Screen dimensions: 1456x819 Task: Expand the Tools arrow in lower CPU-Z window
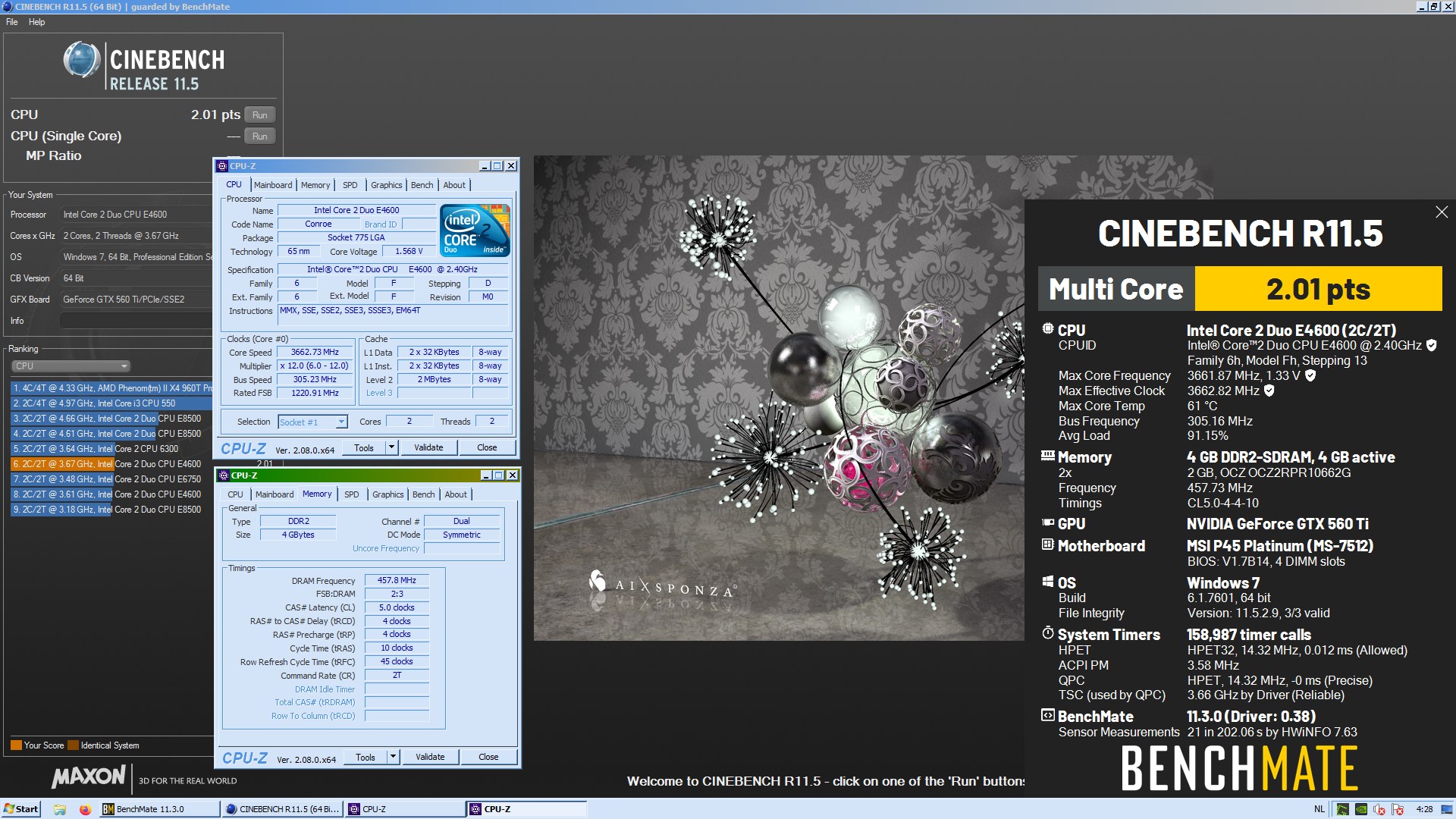(x=393, y=757)
